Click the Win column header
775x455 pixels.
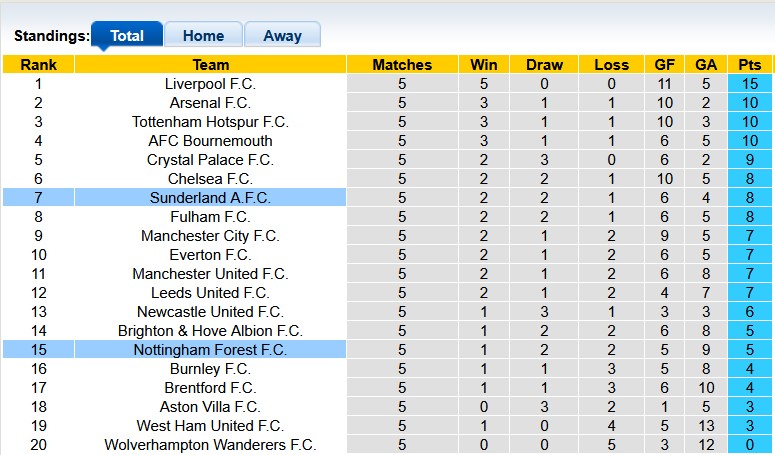(477, 65)
